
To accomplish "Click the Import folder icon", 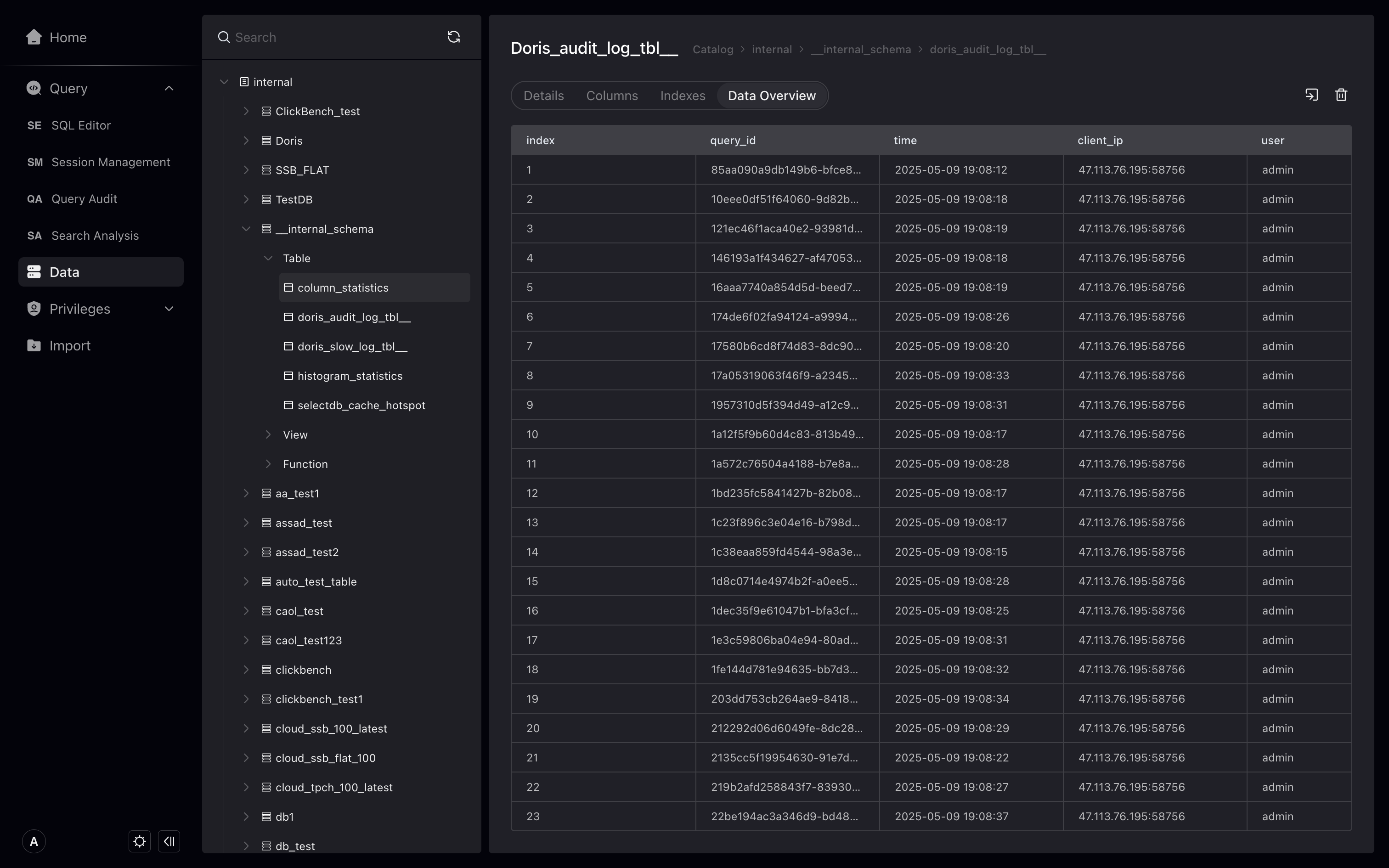I will click(34, 345).
